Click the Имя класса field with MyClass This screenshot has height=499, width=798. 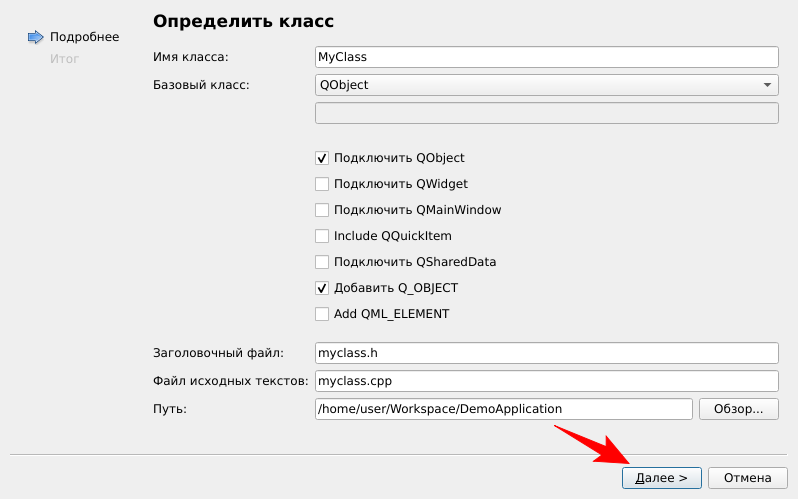[546, 57]
